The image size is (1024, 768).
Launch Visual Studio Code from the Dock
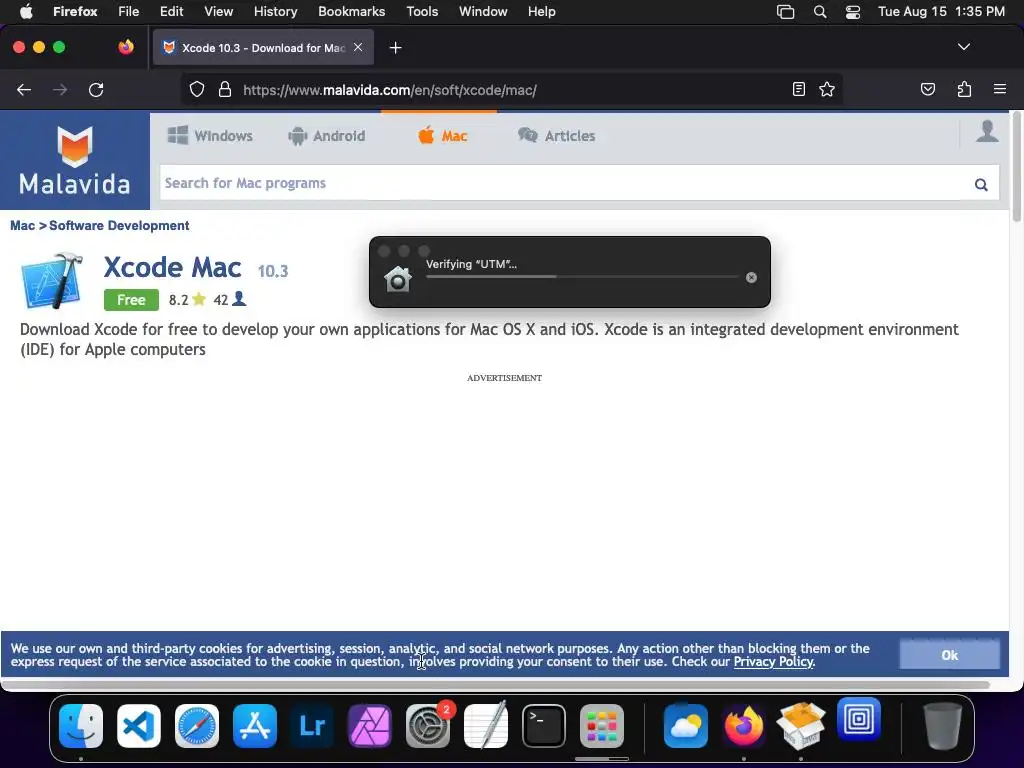(138, 726)
